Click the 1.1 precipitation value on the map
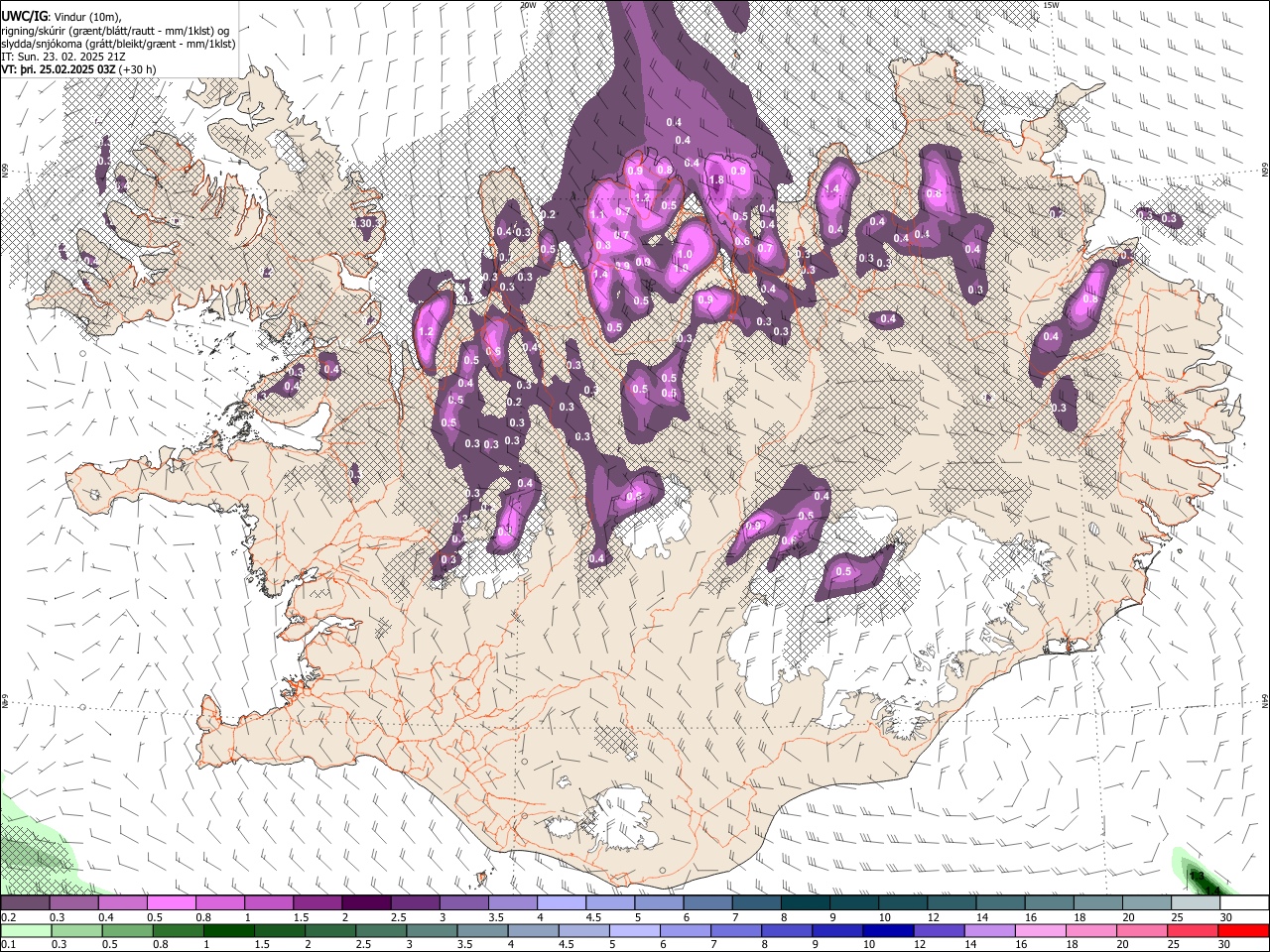The image size is (1270, 952). pyautogui.click(x=597, y=214)
